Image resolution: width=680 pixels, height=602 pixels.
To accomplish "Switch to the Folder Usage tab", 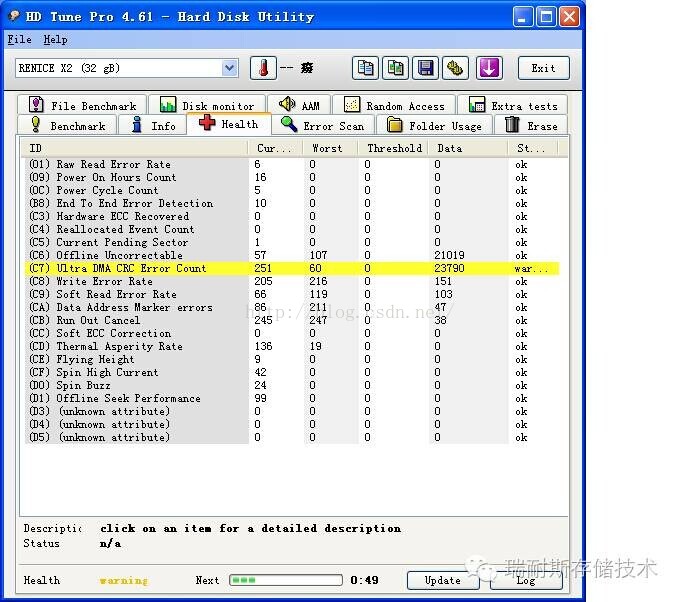I will [x=435, y=125].
